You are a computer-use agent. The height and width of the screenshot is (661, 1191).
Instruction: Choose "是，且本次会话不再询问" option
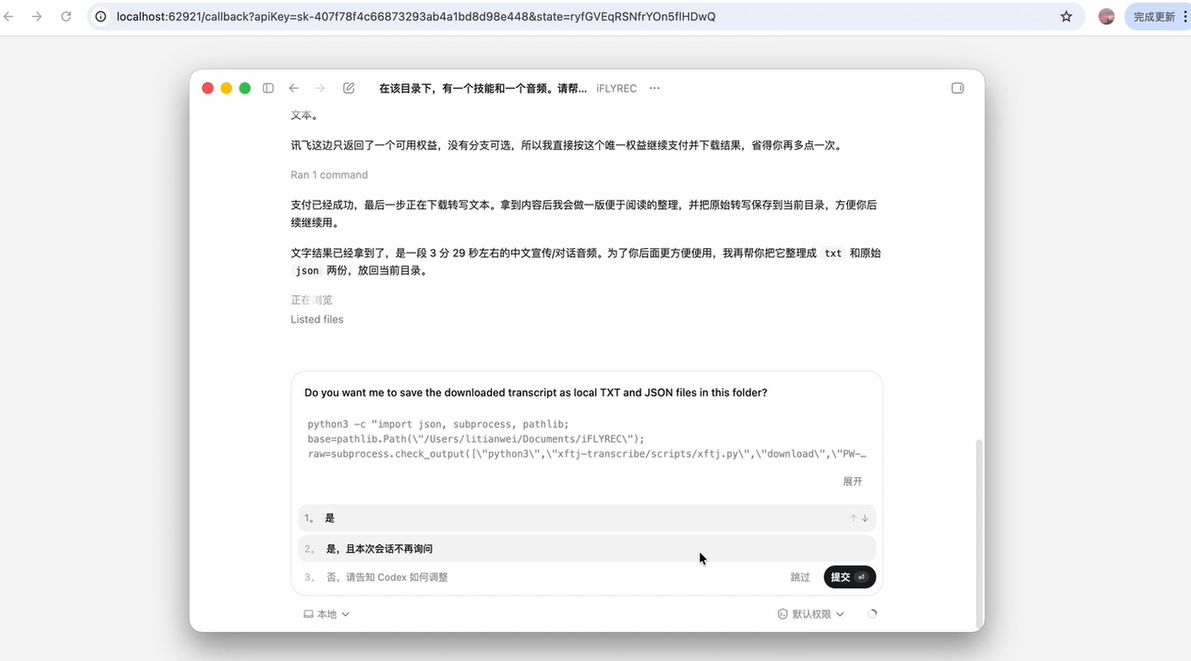586,549
